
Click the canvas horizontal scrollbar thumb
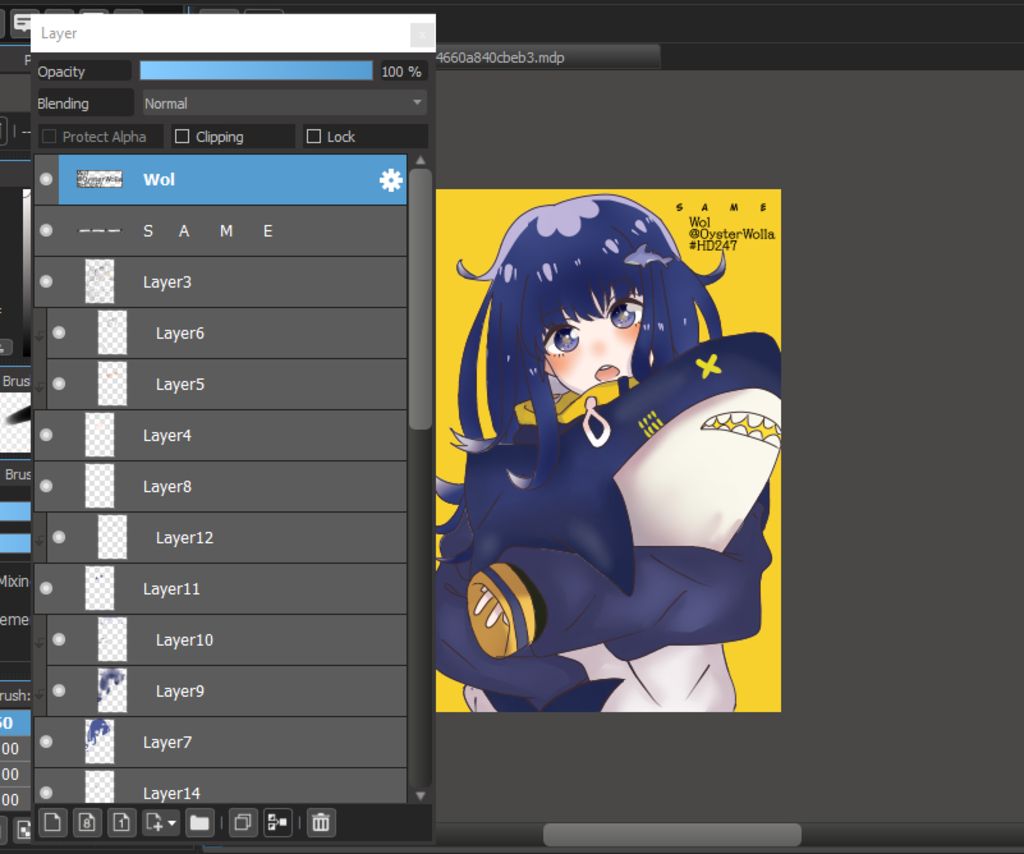point(672,834)
